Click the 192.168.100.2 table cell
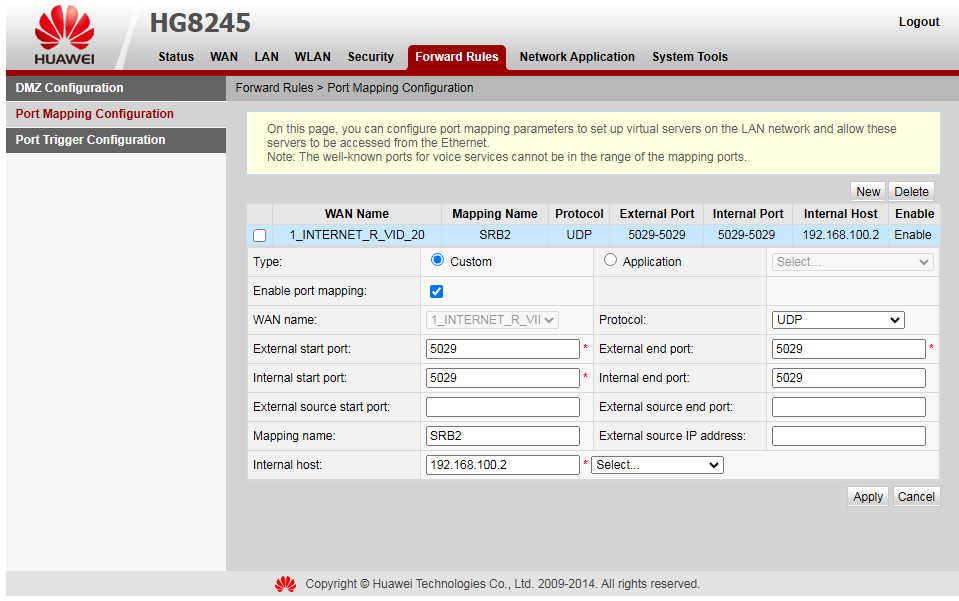Viewport: 959px width, 601px height. coord(841,235)
